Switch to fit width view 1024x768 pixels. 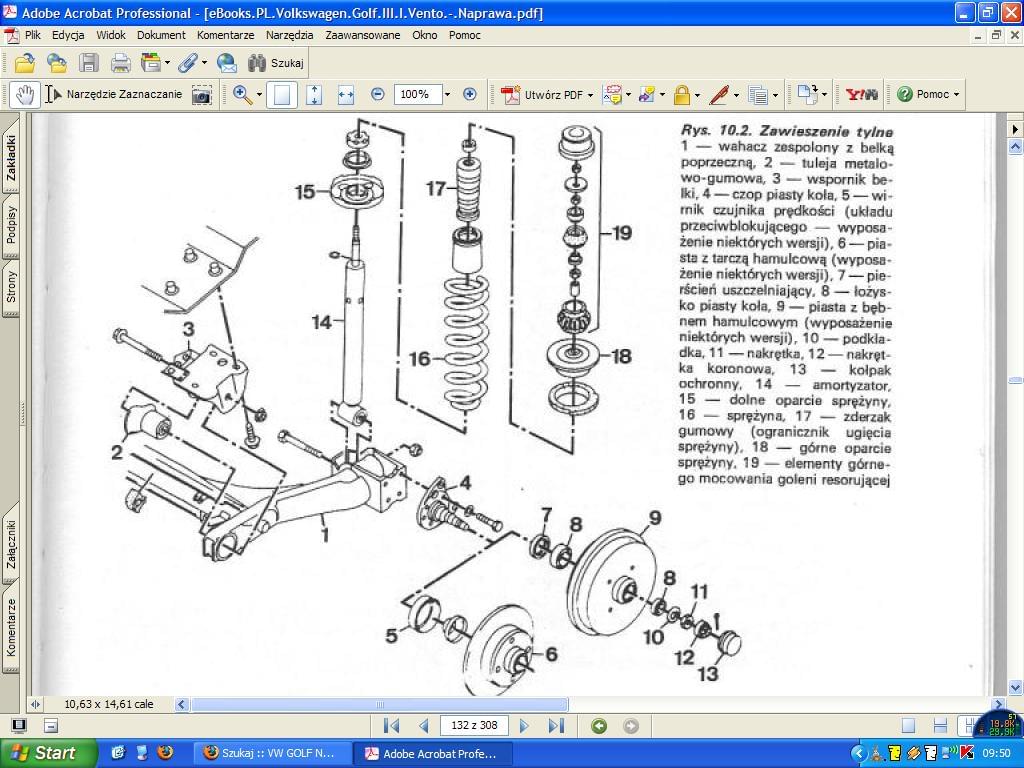pyautogui.click(x=345, y=95)
